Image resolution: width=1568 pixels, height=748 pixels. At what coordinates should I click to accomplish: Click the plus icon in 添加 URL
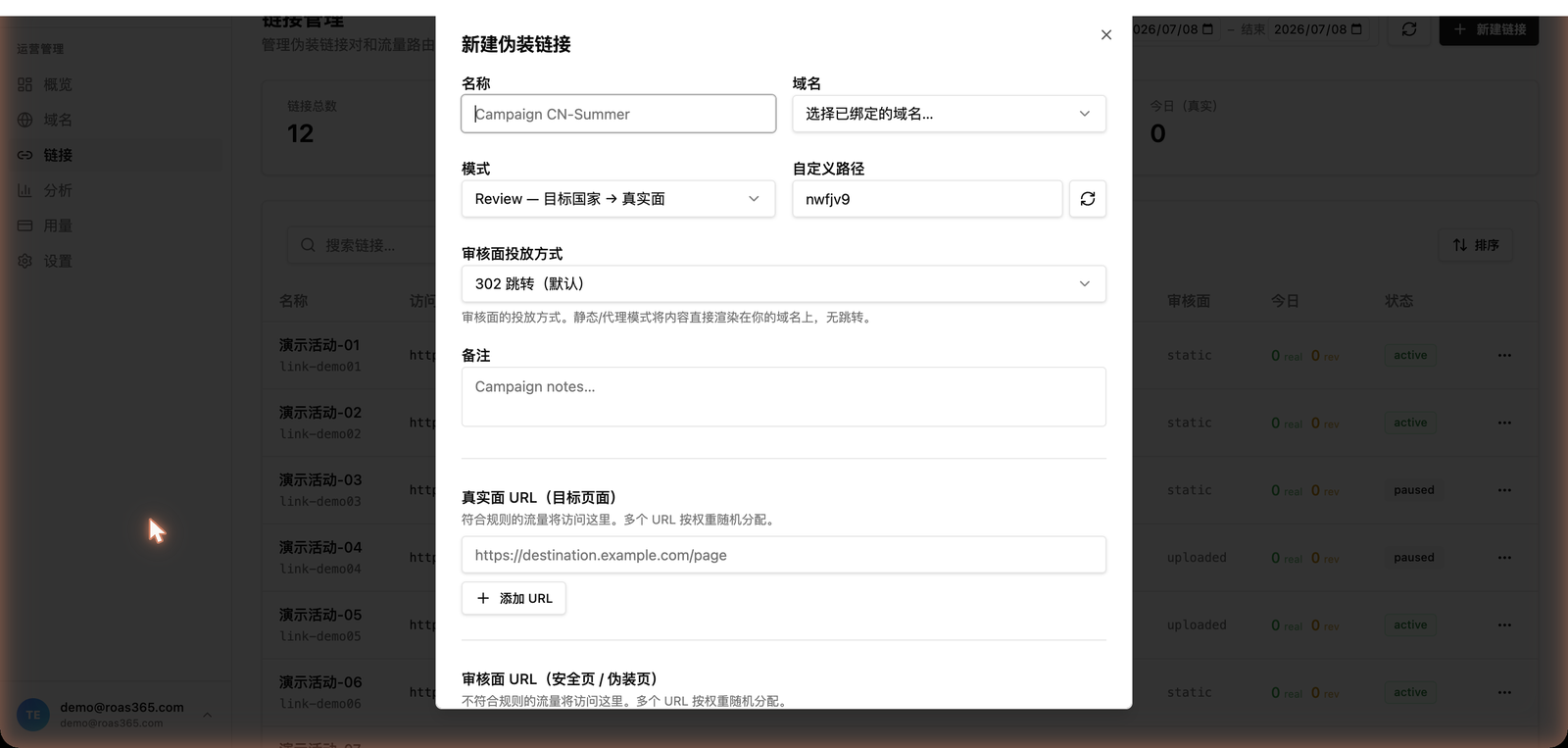pyautogui.click(x=483, y=598)
